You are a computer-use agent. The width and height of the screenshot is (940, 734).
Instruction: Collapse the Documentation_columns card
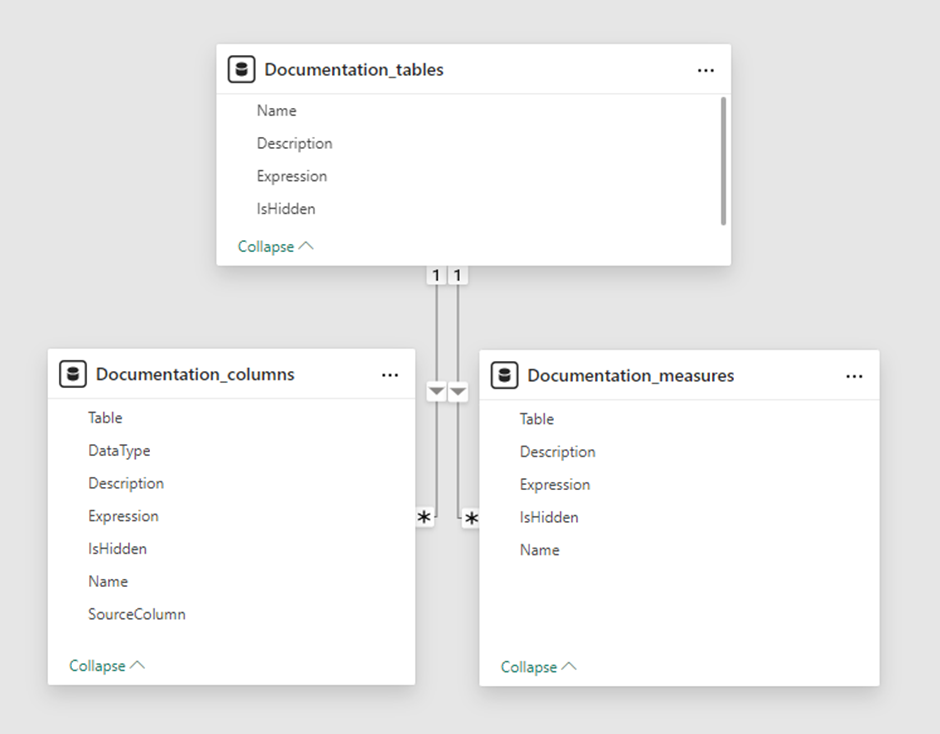pyautogui.click(x=107, y=665)
